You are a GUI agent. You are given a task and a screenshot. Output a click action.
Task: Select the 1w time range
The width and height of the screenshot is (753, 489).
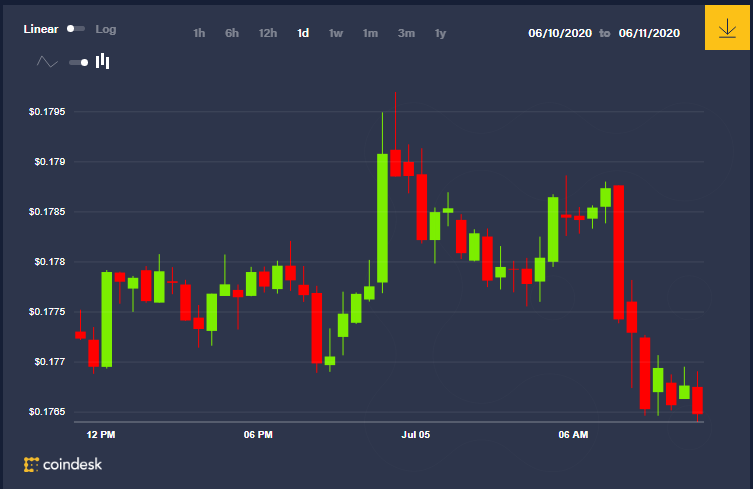[336, 33]
